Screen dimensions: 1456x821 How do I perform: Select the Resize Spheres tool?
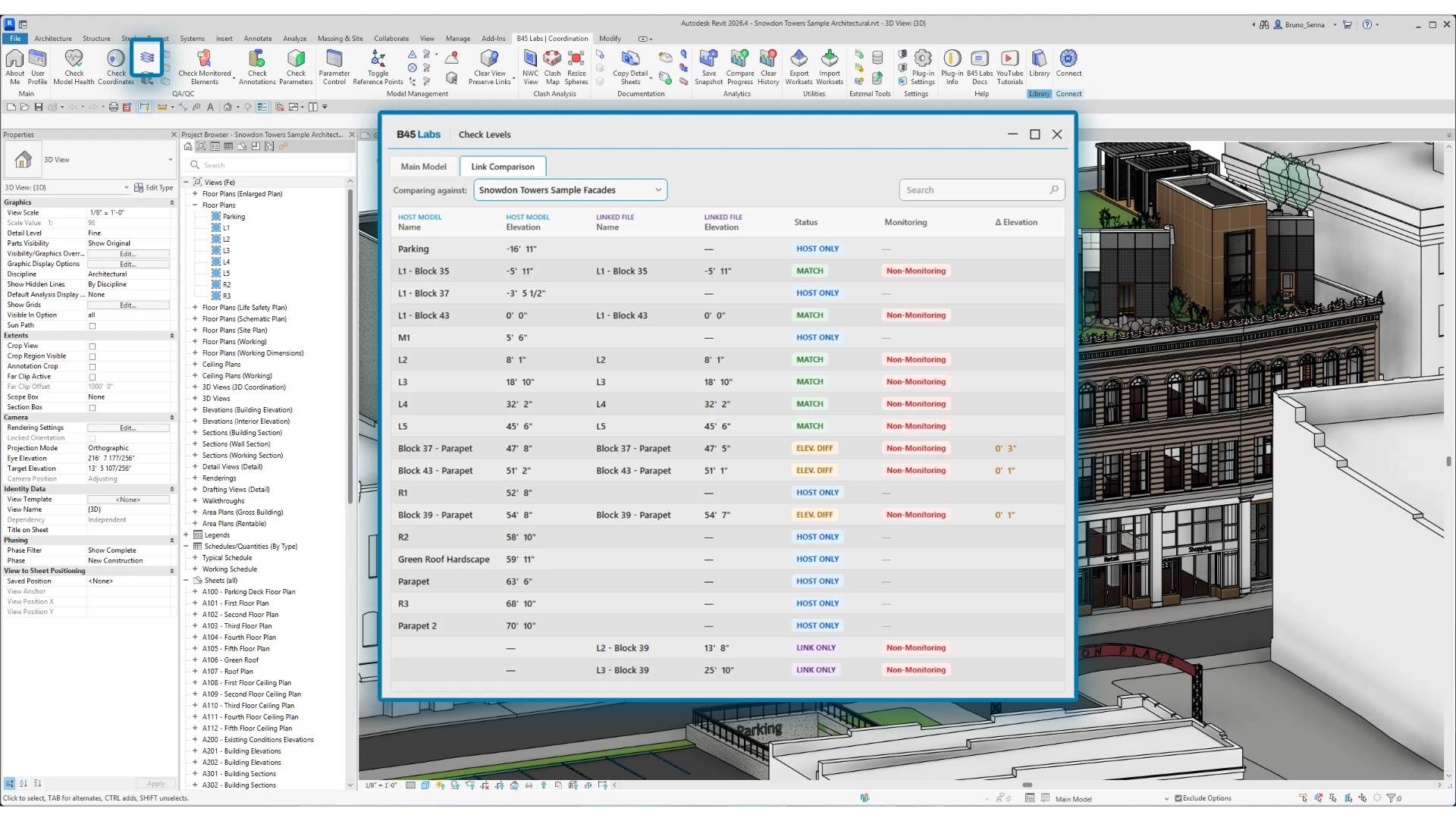pyautogui.click(x=576, y=67)
